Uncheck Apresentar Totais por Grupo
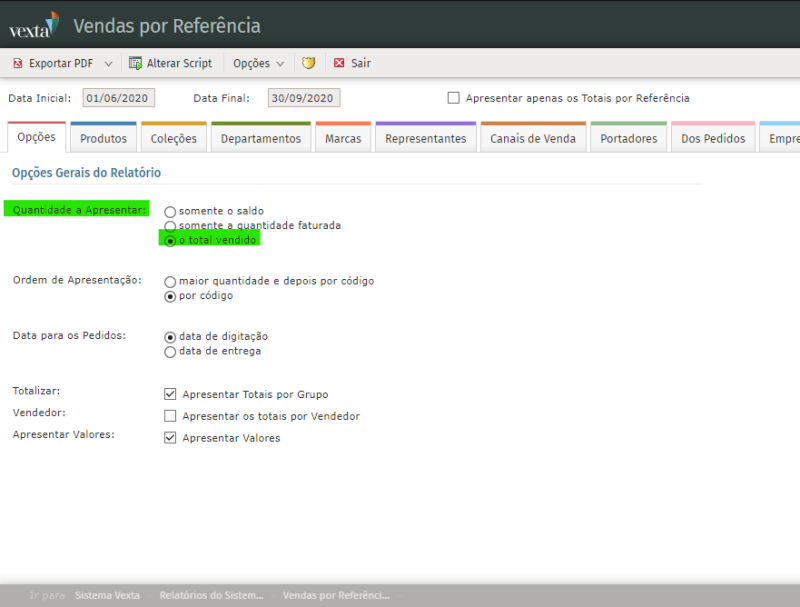The width and height of the screenshot is (800, 607). [170, 394]
